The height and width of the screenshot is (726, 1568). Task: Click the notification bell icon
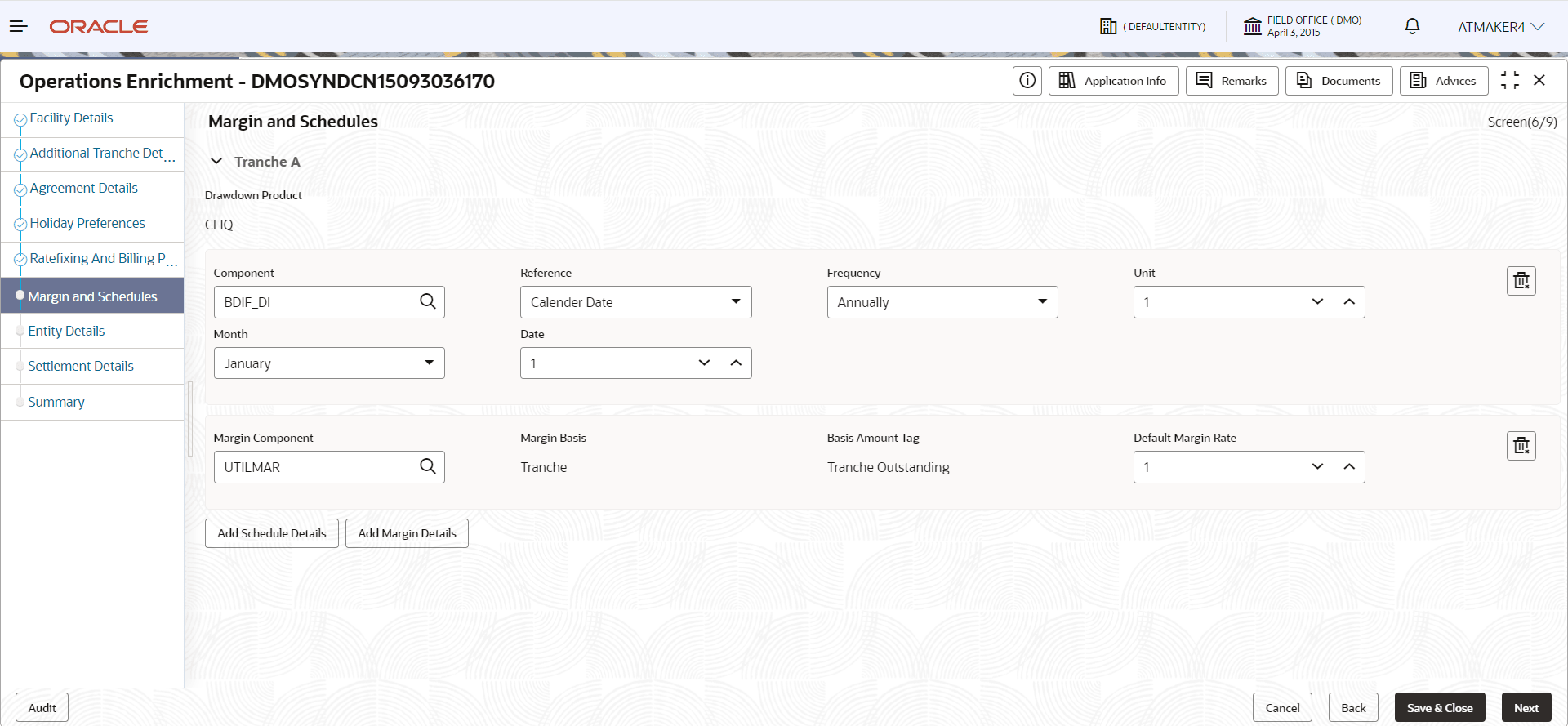tap(1412, 27)
